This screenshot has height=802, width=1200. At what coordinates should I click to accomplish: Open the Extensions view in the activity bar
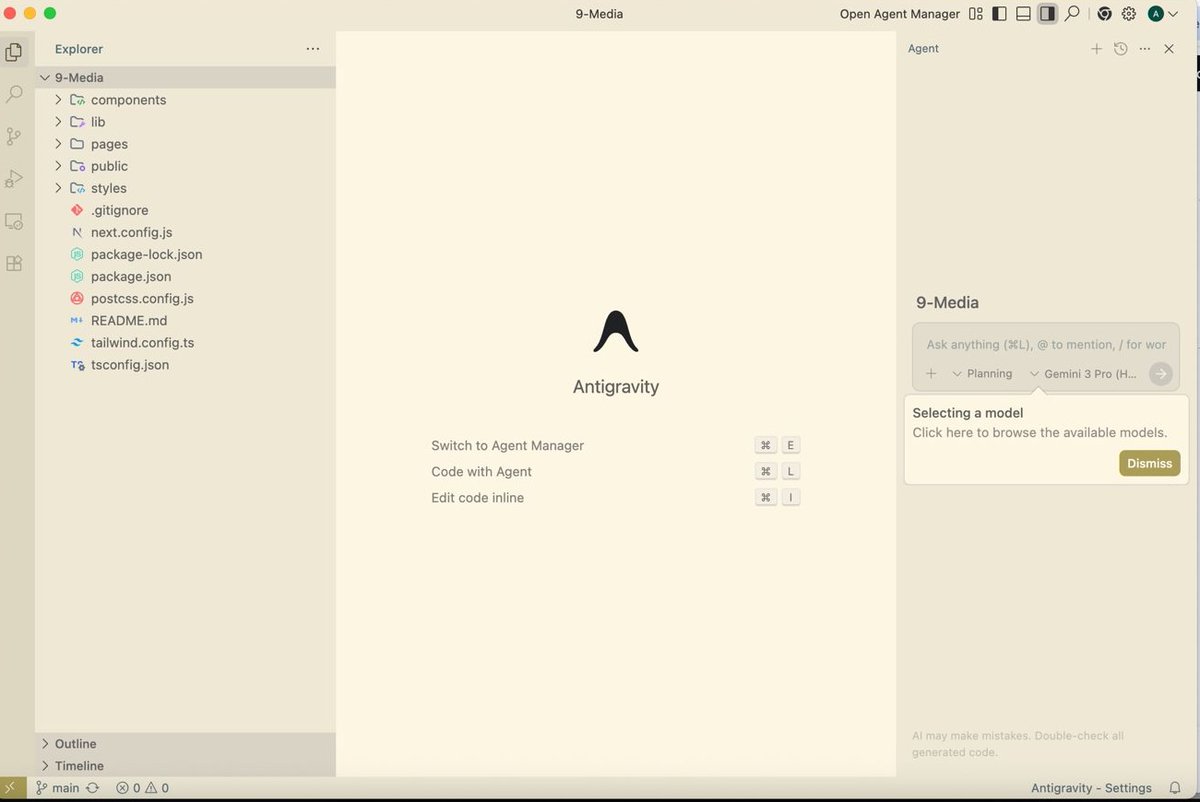coord(14,264)
